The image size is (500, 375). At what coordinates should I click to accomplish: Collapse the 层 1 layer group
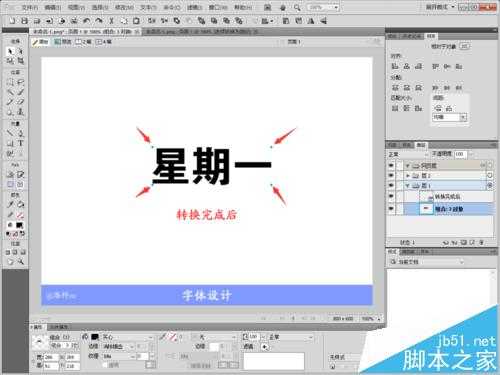point(408,186)
